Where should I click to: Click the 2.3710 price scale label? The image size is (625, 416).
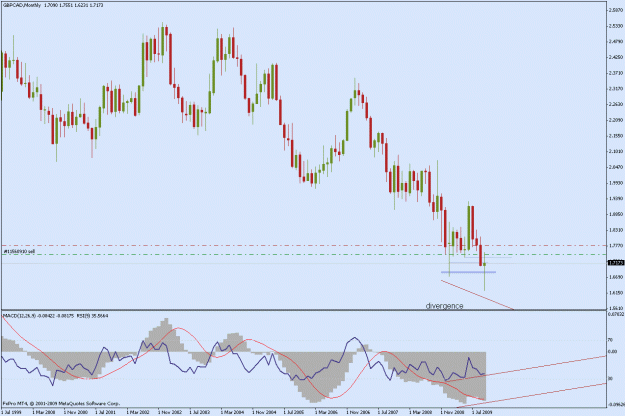[x=615, y=73]
